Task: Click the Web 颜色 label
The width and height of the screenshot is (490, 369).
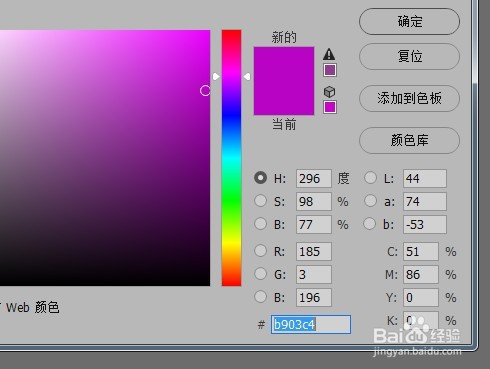Action: (33, 307)
